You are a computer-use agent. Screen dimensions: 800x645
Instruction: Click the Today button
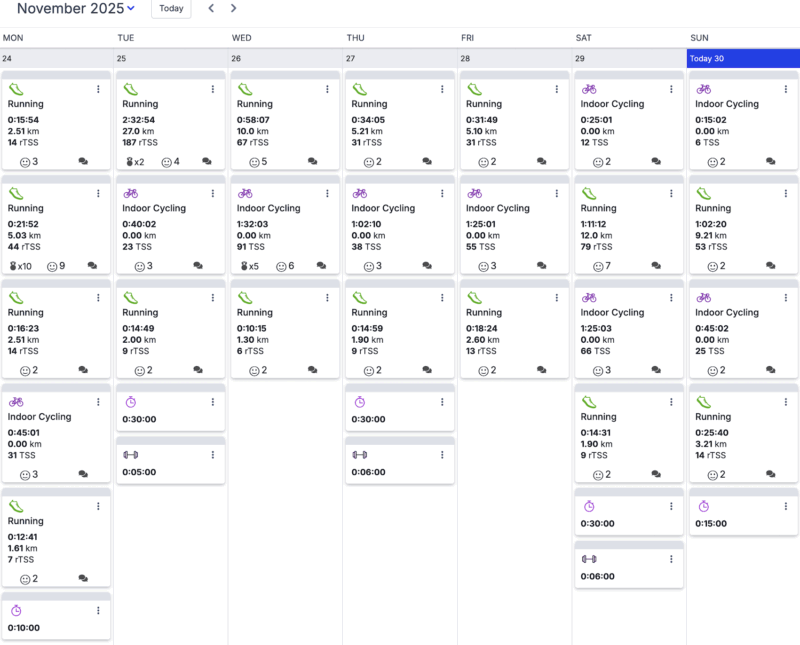[x=171, y=9]
